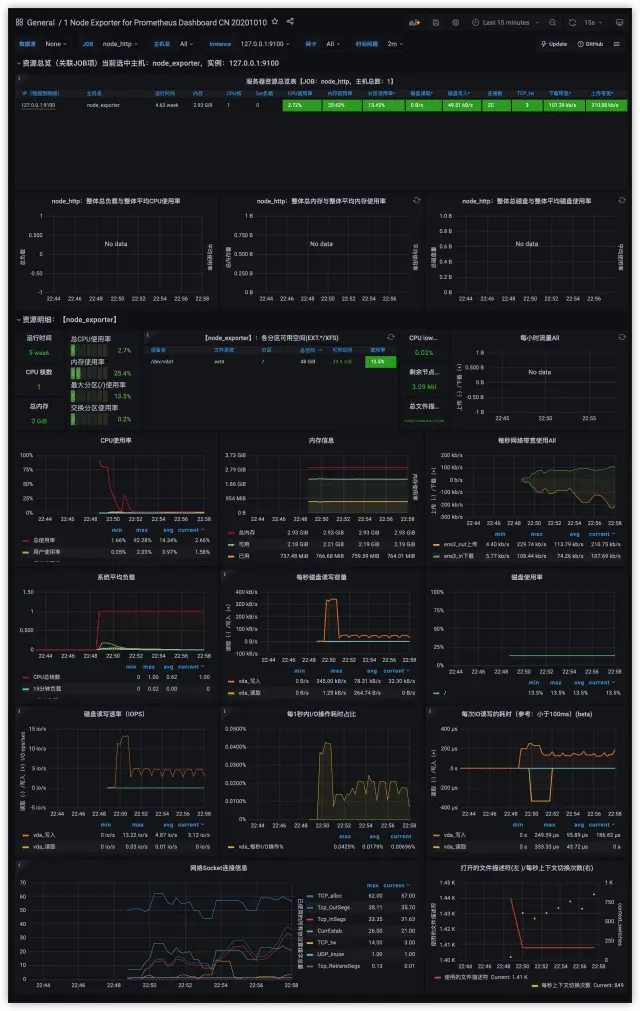Save the dashboard using the save icon
The image size is (640, 1011).
[436, 22]
